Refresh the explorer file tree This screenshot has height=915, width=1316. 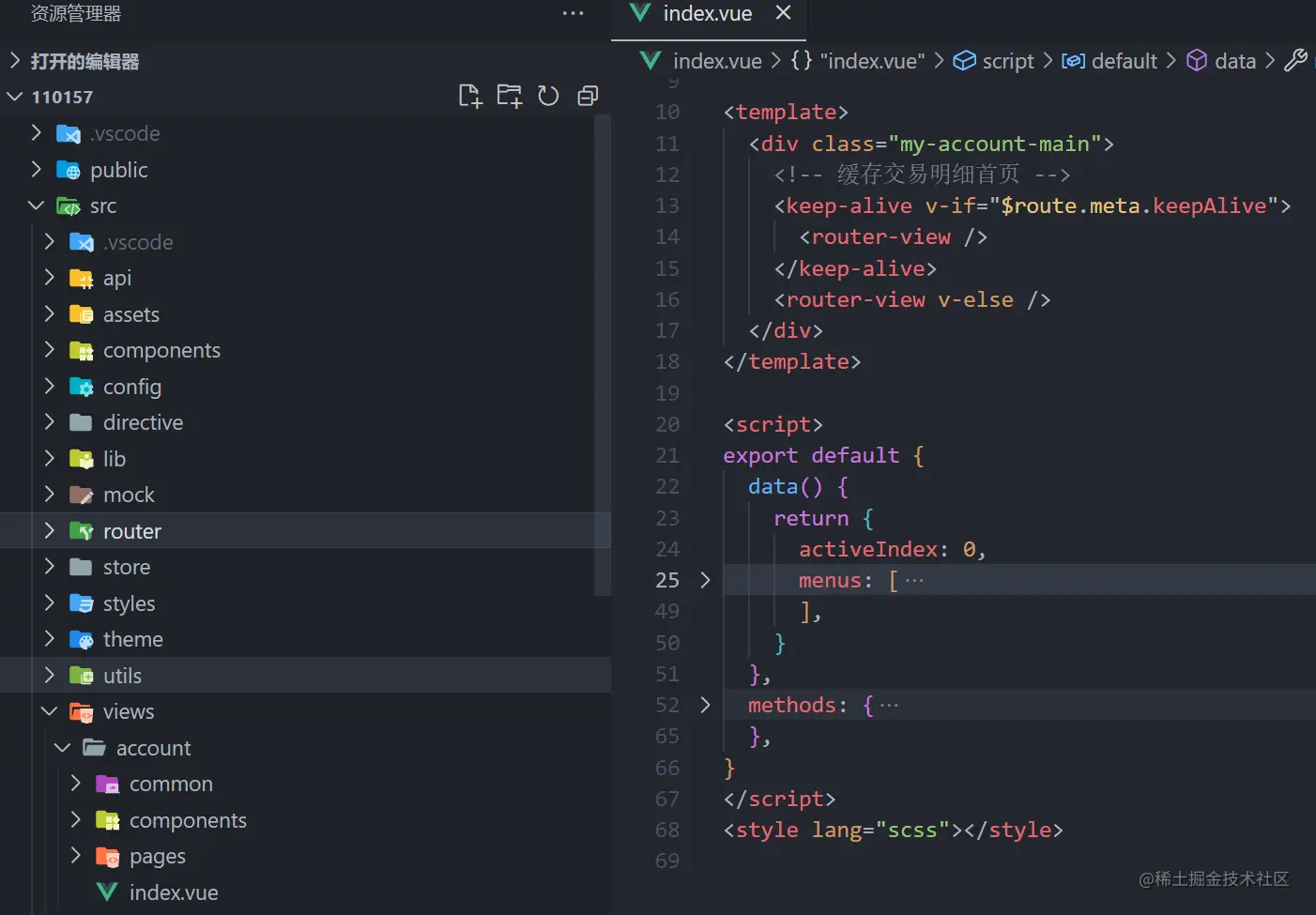[548, 96]
